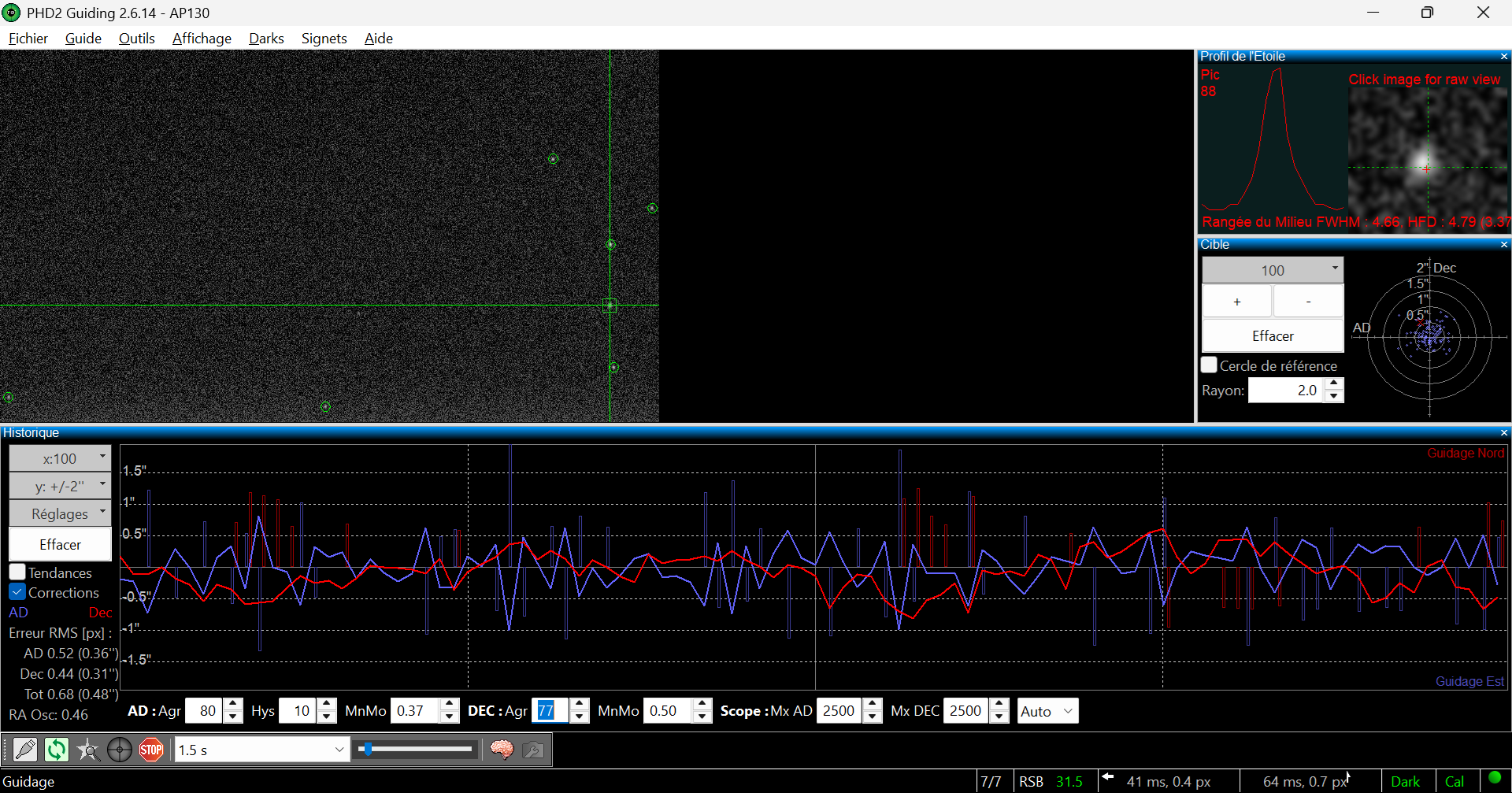
Task: Stop guiding with the red STOP icon
Action: coord(151,750)
